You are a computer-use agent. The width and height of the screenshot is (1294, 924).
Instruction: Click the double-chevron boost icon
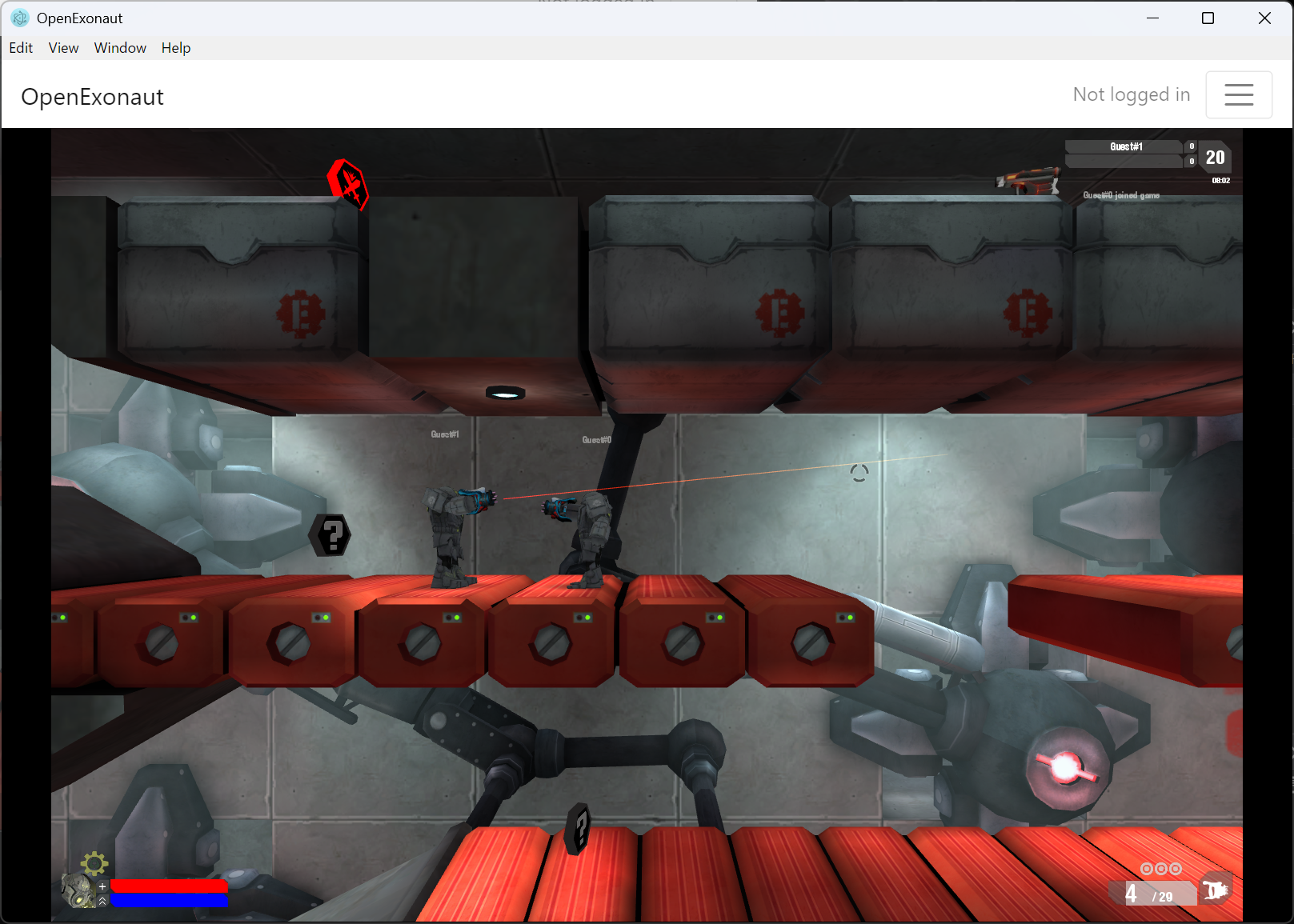coord(102,901)
